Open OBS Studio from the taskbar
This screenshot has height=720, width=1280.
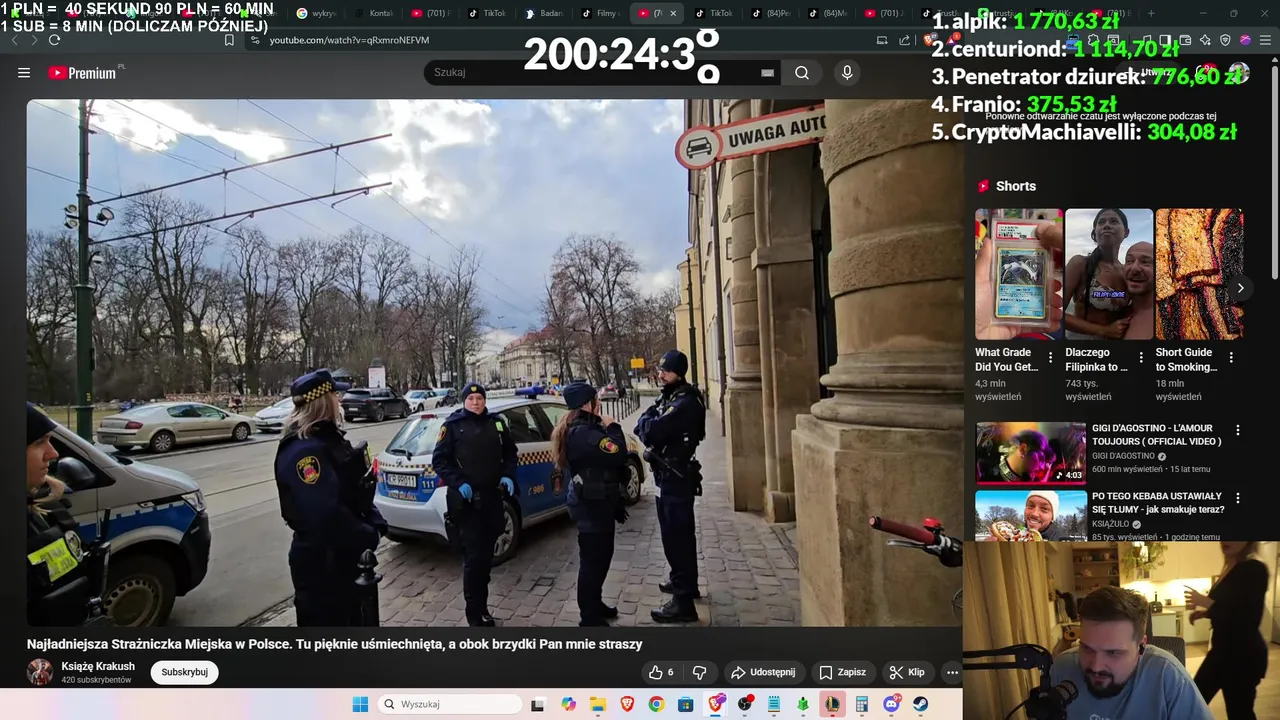point(745,704)
